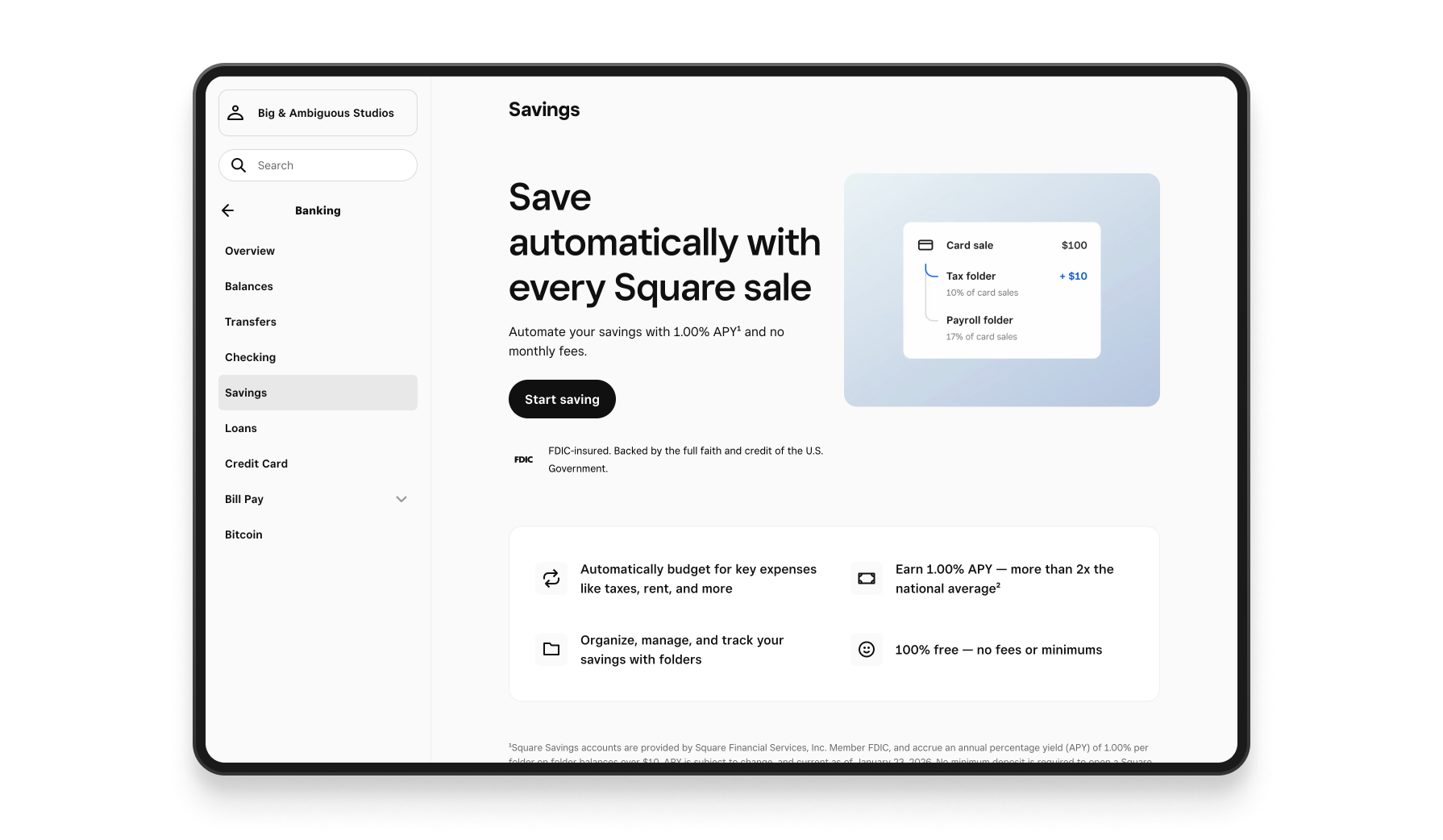The image size is (1443, 840).
Task: Select the search magnifying glass icon
Action: 239,164
